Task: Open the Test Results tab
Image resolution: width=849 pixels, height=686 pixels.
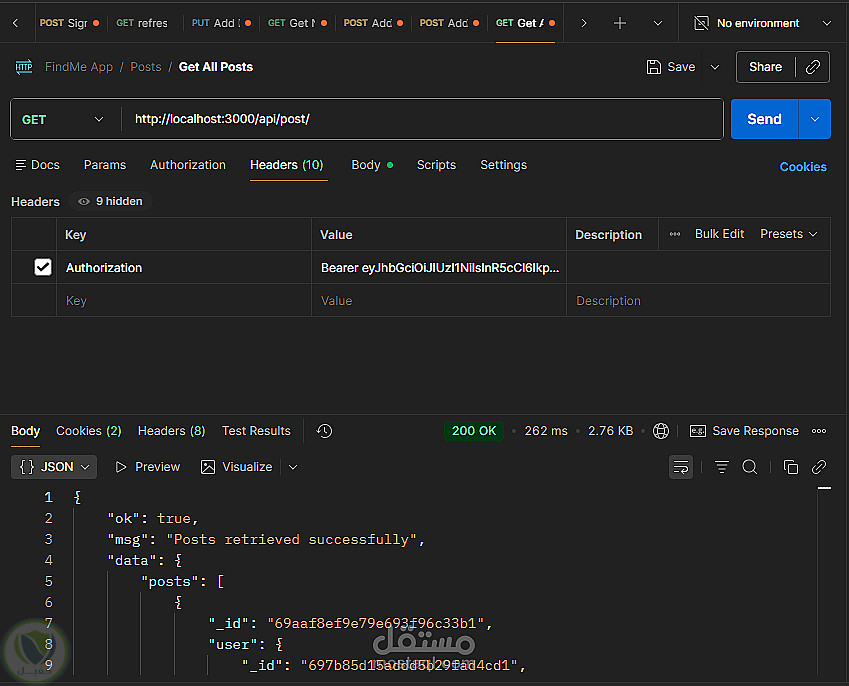Action: (x=256, y=431)
